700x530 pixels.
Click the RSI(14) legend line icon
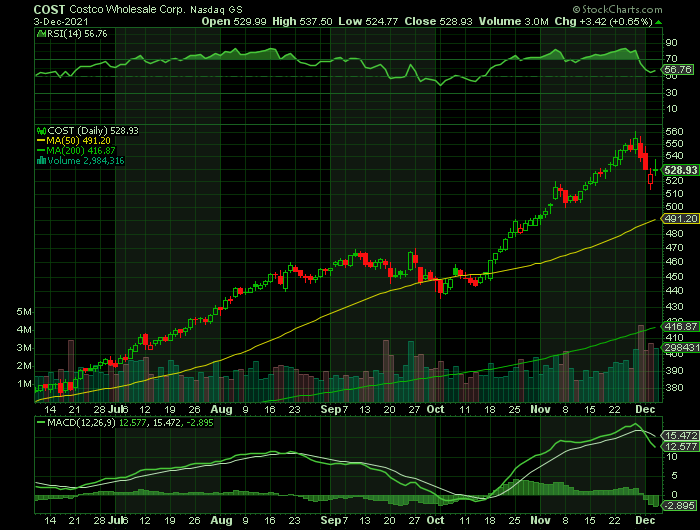tap(41, 33)
